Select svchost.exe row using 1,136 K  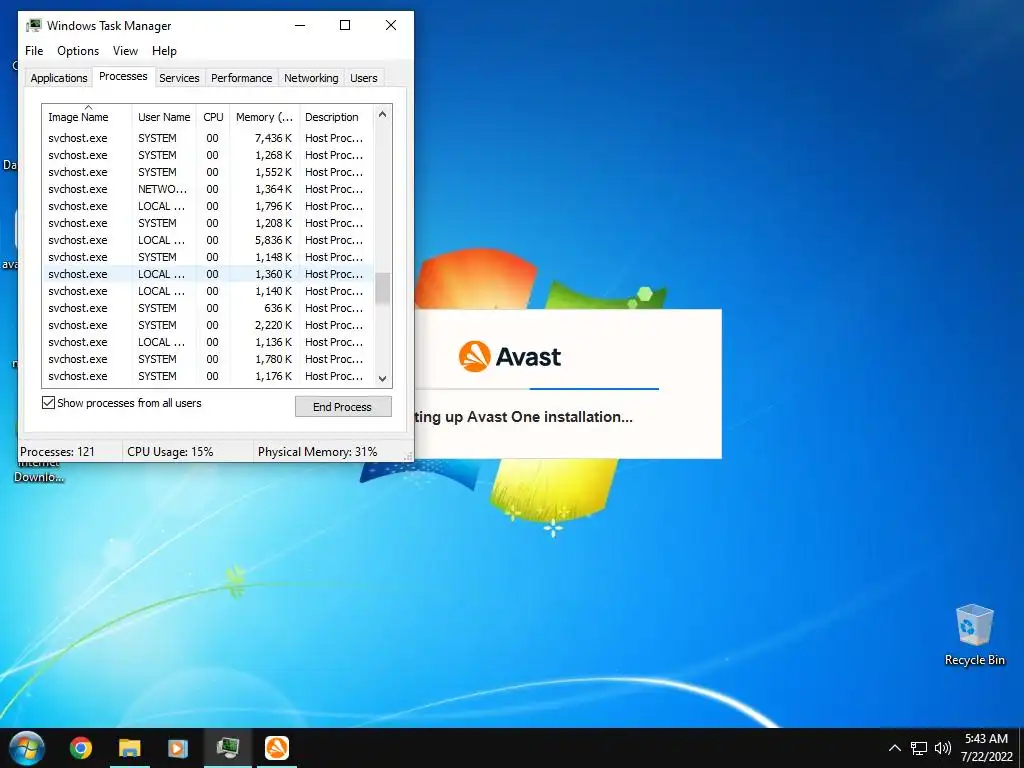(208, 342)
